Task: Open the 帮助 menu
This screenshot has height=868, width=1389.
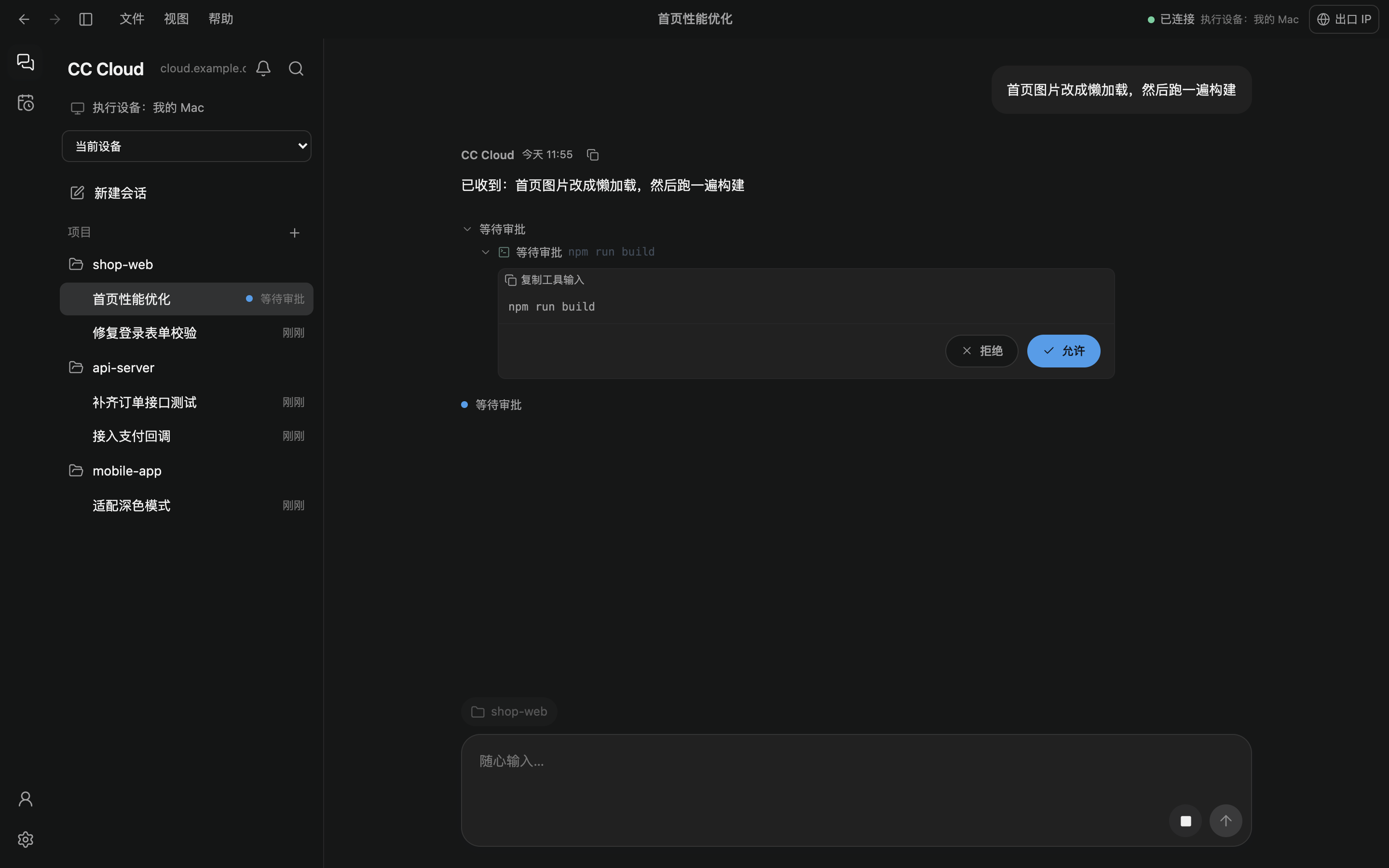Action: pos(220,19)
